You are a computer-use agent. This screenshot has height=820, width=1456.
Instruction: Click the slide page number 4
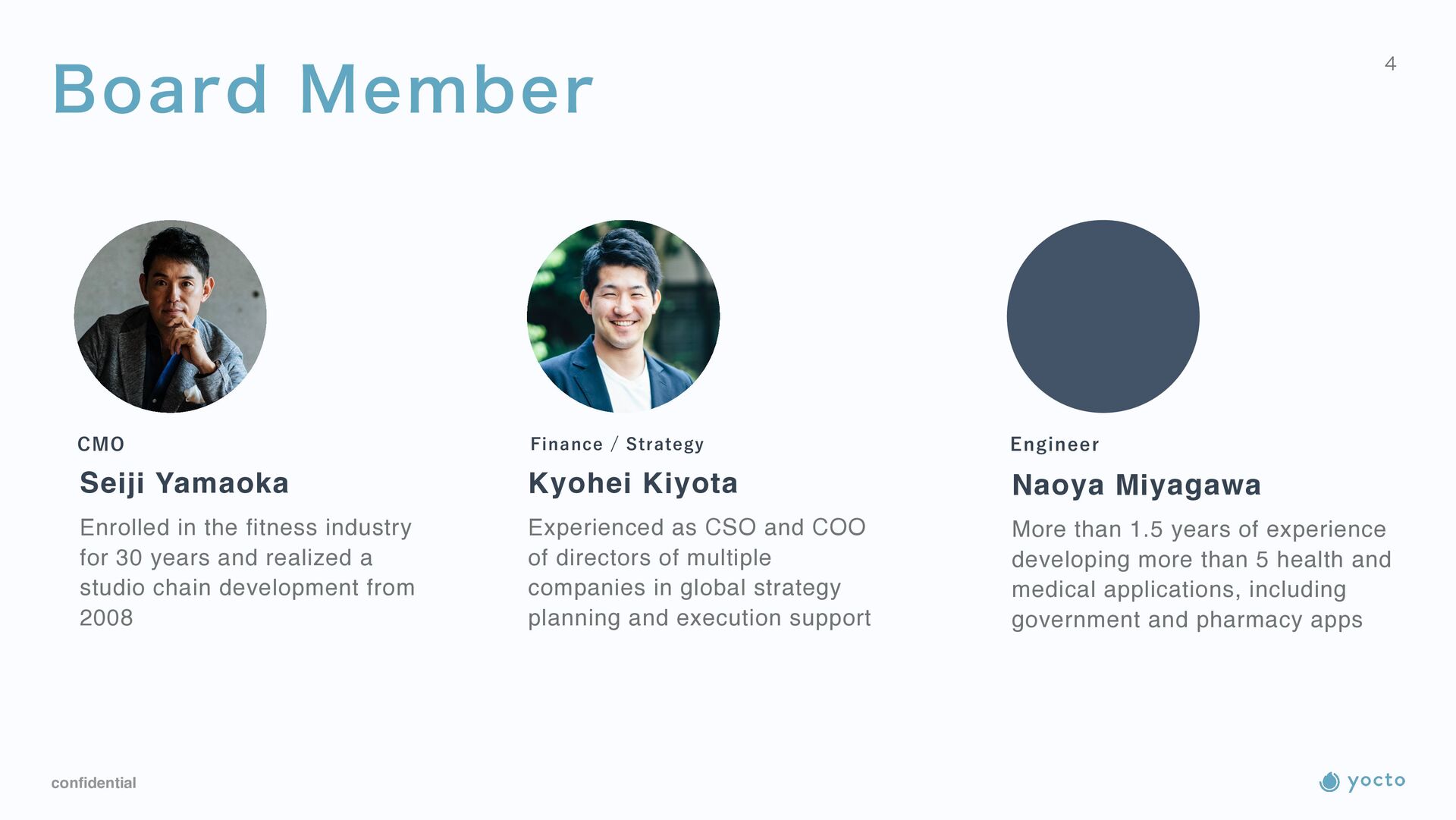[1390, 63]
